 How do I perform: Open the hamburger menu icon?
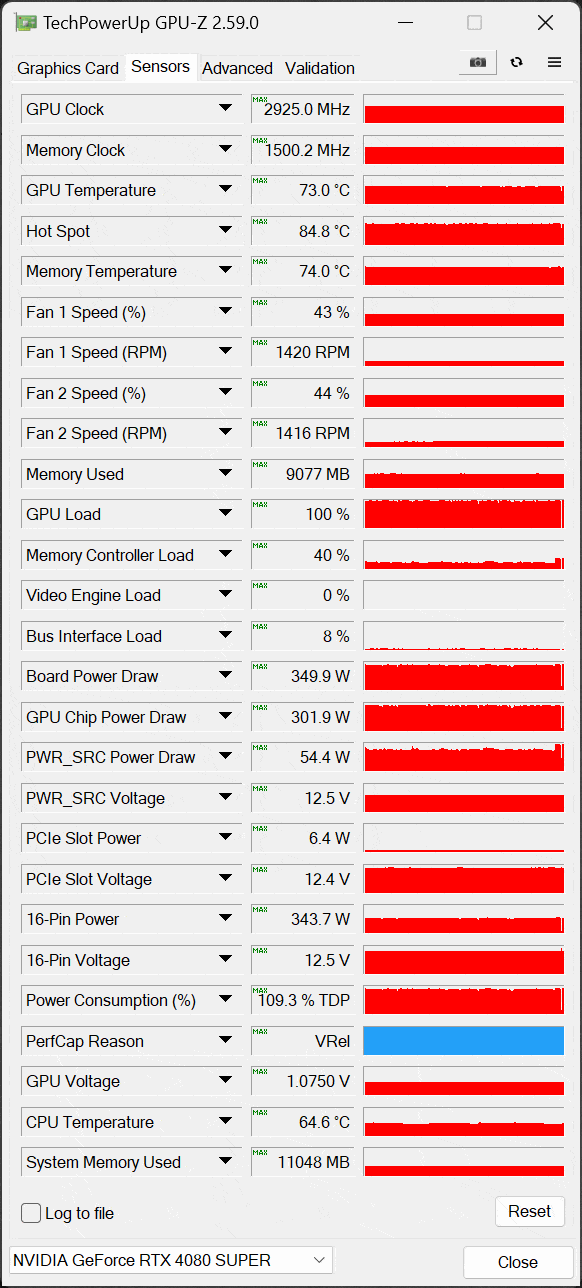[x=554, y=62]
